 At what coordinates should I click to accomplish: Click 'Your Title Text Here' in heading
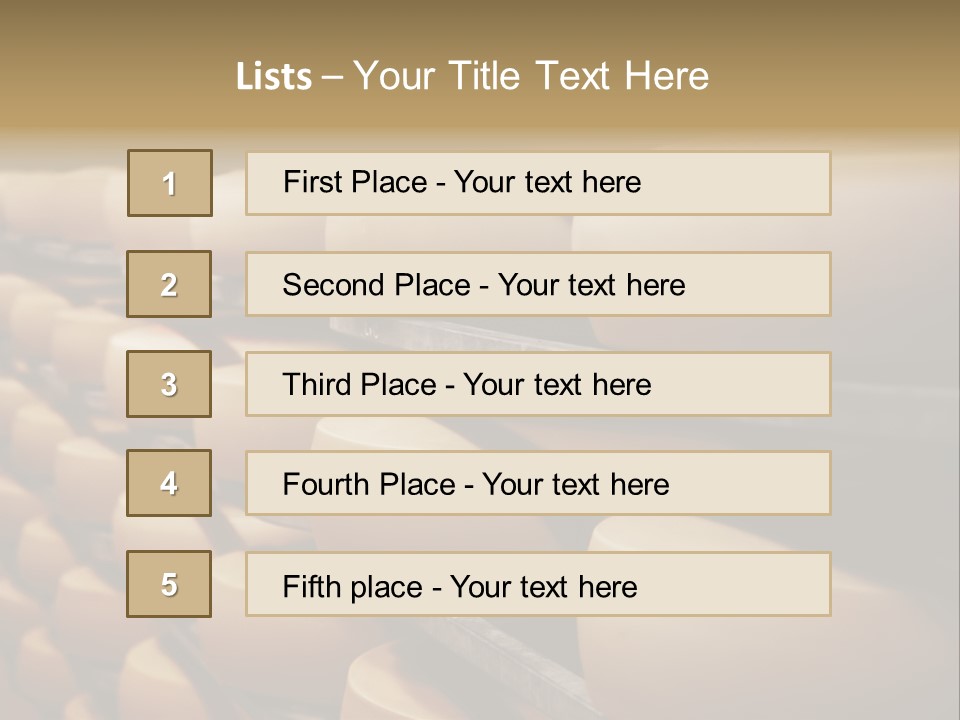coord(531,76)
